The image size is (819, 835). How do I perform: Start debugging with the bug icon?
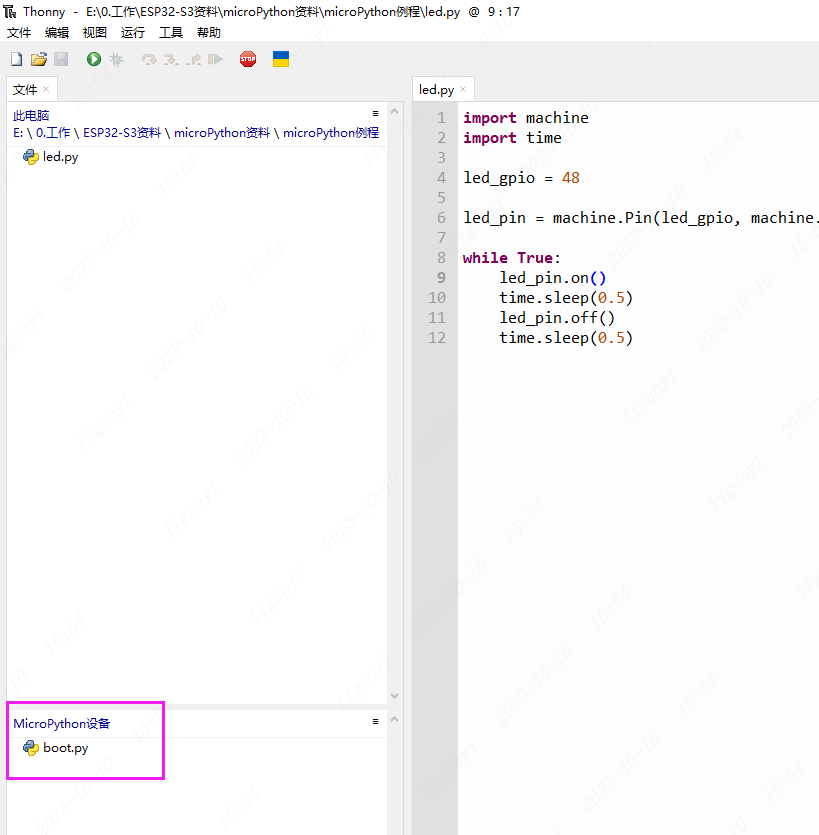pyautogui.click(x=117, y=59)
